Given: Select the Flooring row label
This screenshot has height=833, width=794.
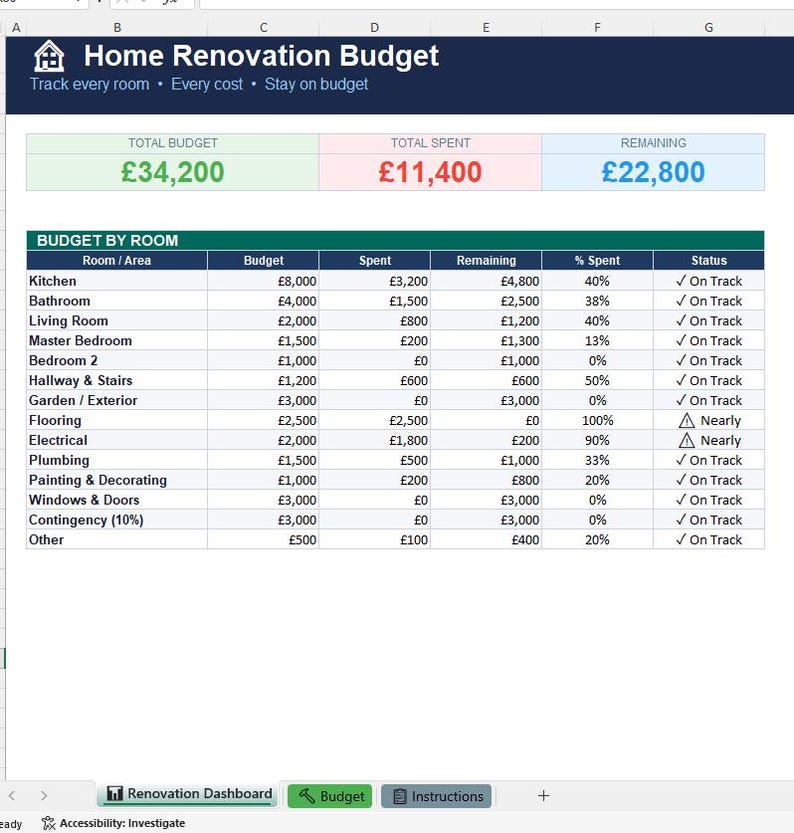Looking at the screenshot, I should (x=117, y=420).
